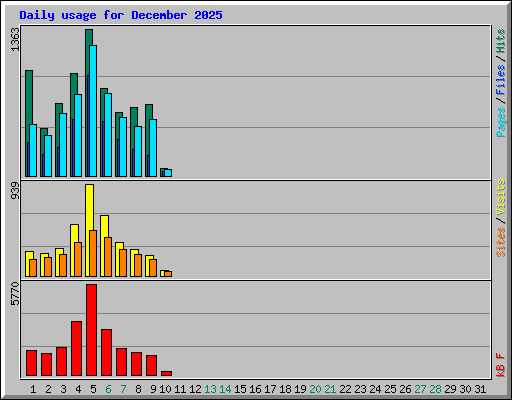Click the day 3 red KB bar
This screenshot has width=512, height=400.
61,362
